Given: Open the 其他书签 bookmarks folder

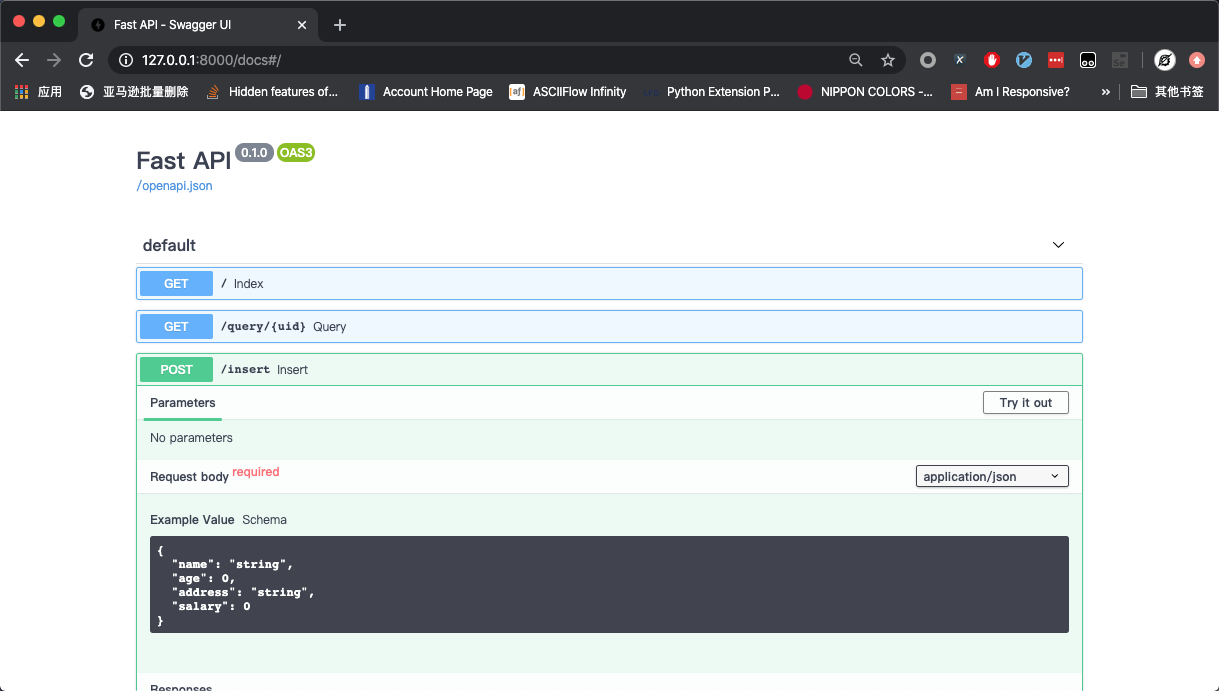Looking at the screenshot, I should pyautogui.click(x=1167, y=92).
